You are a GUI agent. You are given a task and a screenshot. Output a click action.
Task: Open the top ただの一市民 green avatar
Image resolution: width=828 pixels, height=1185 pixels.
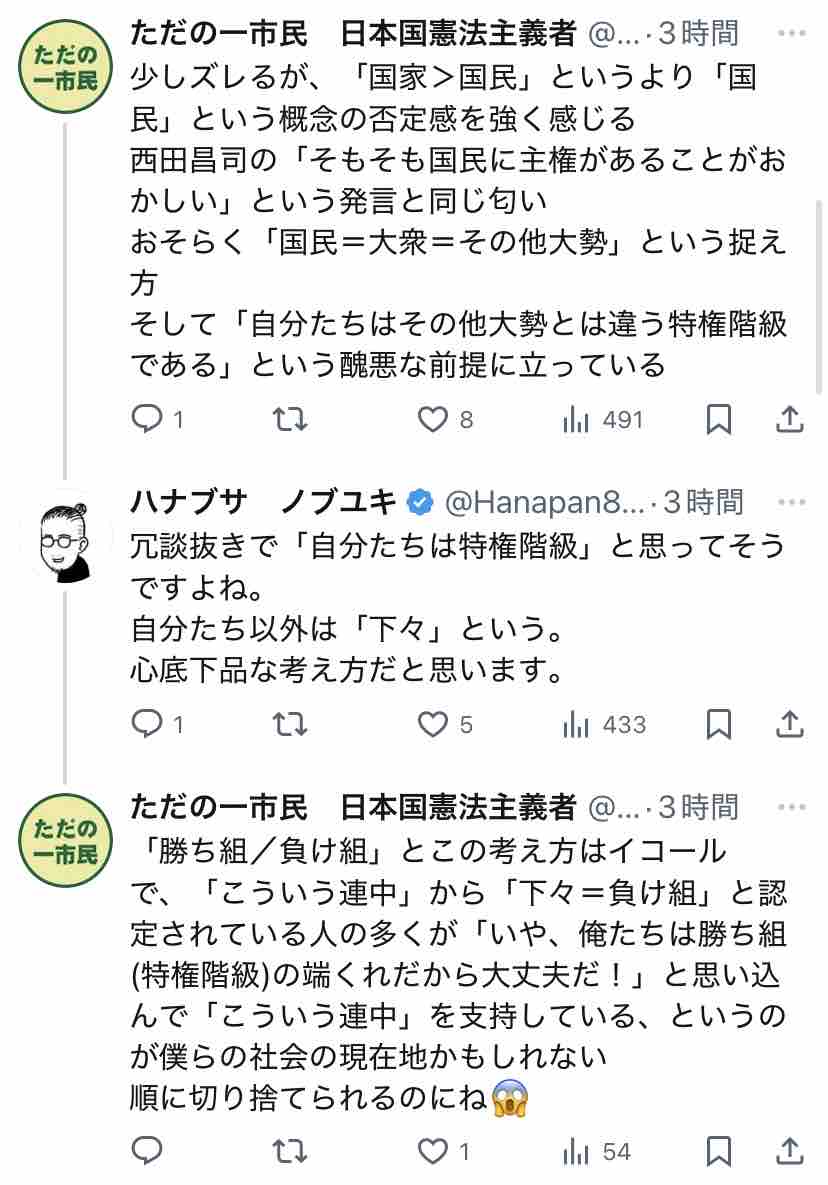pos(66,67)
